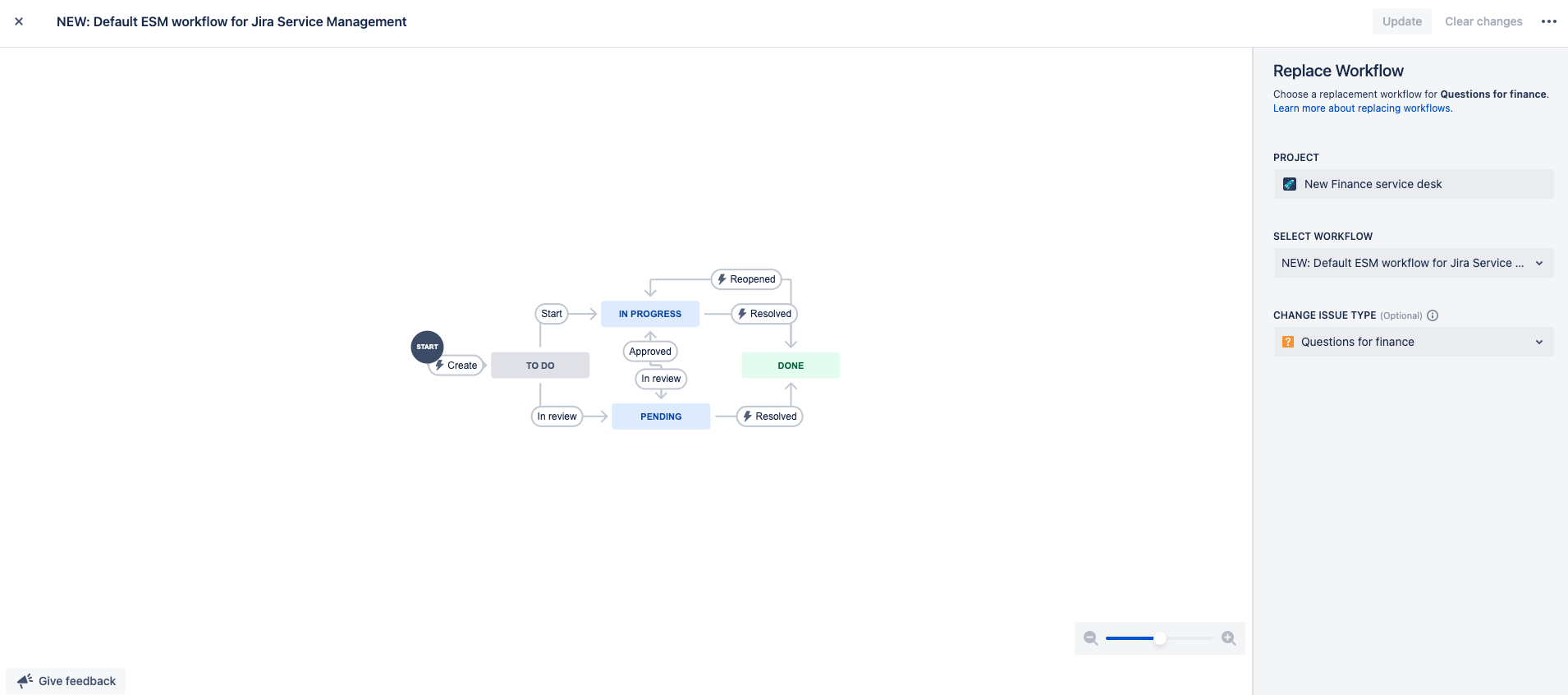The width and height of the screenshot is (1568, 695).
Task: Click the Replace Workflow heading
Action: coord(1338,71)
